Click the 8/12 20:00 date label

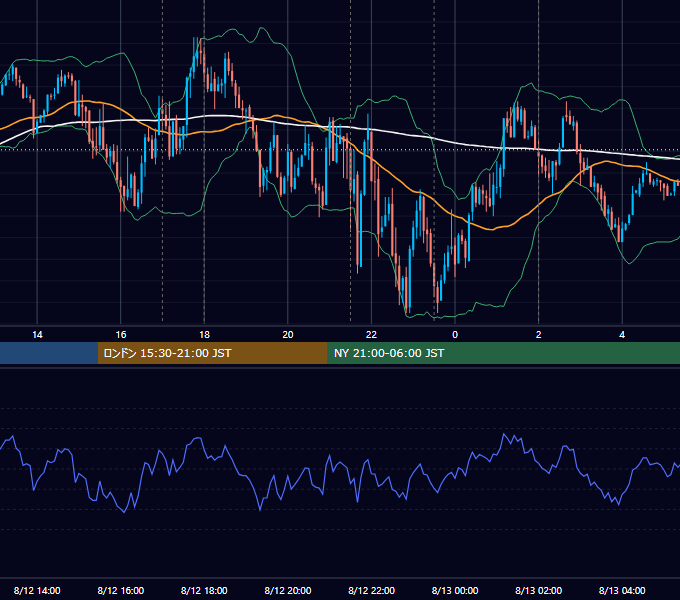[x=288, y=590]
